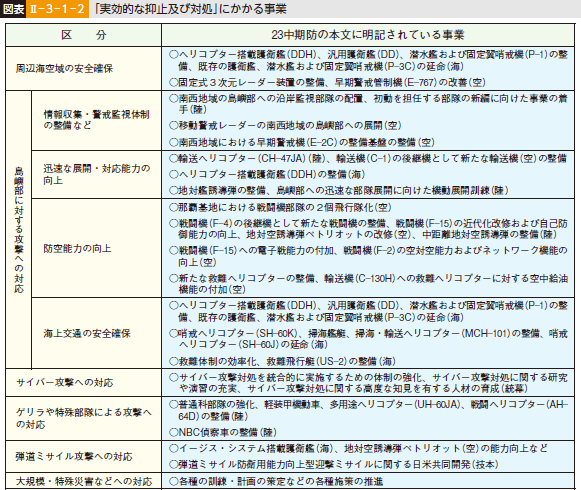
Task: Click the 大規模・特殊災害などへの対応 row label
Action: click(84, 481)
